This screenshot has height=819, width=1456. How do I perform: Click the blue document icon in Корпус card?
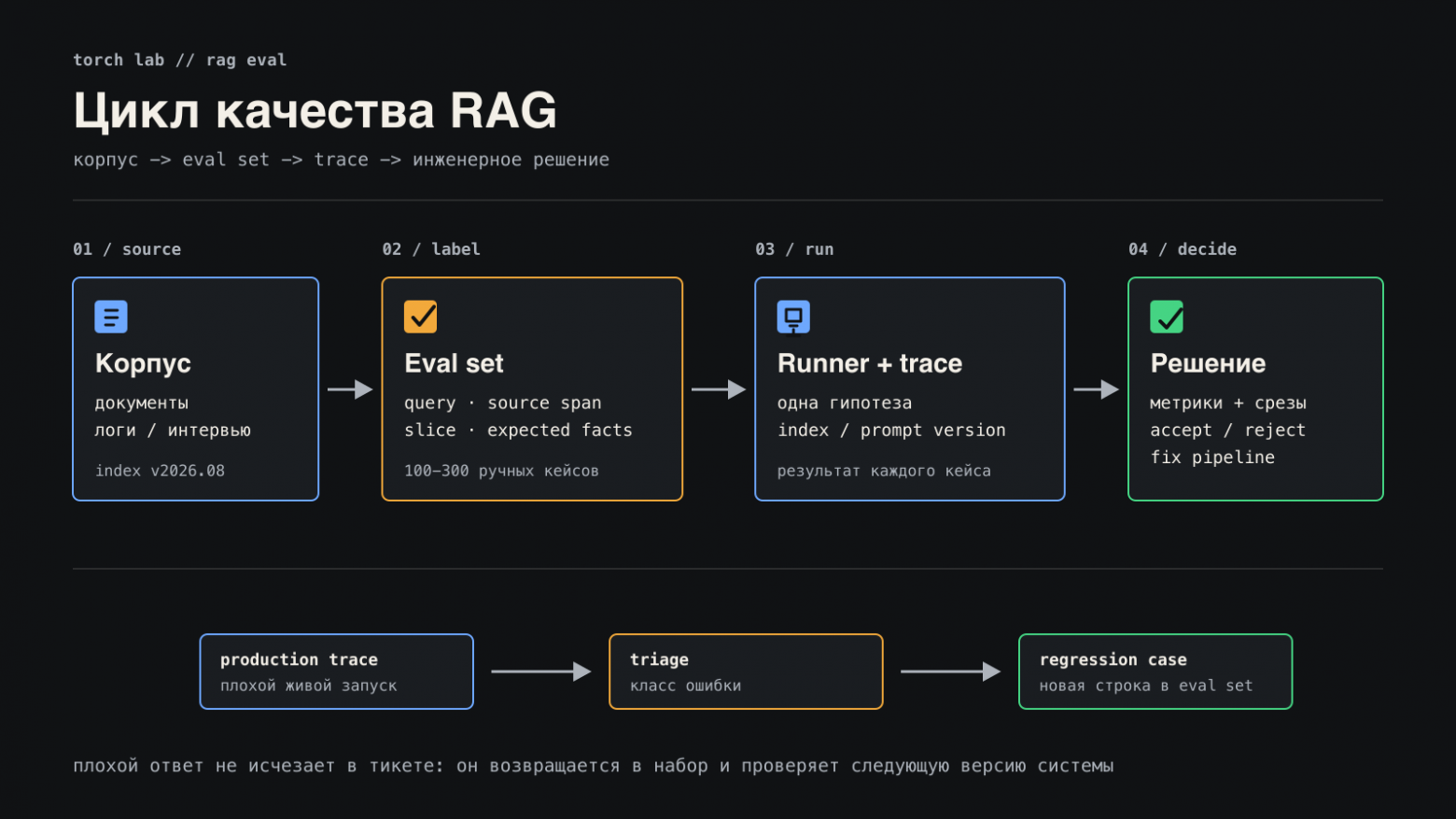tap(111, 317)
